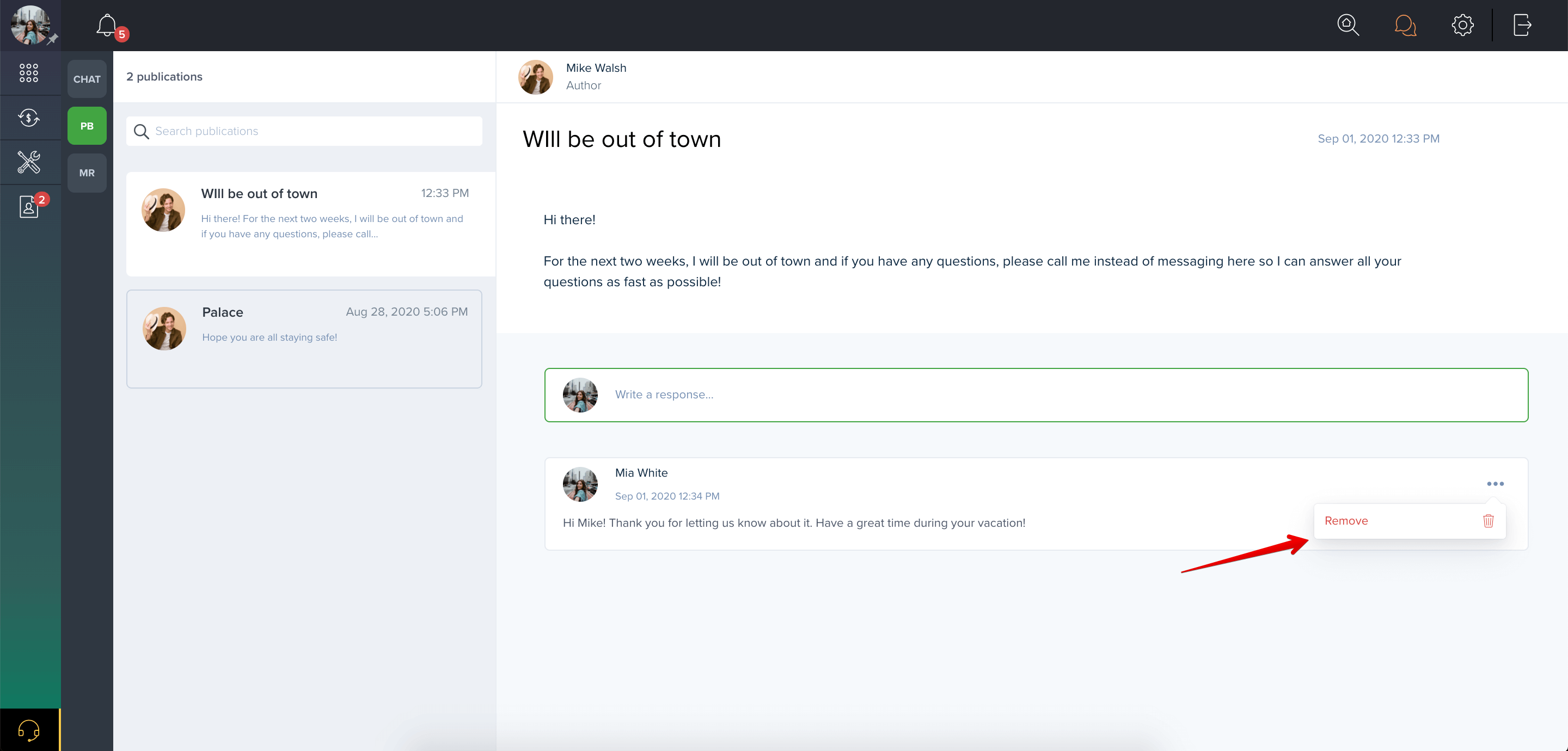Click the Mike Walsh author name

tap(596, 68)
